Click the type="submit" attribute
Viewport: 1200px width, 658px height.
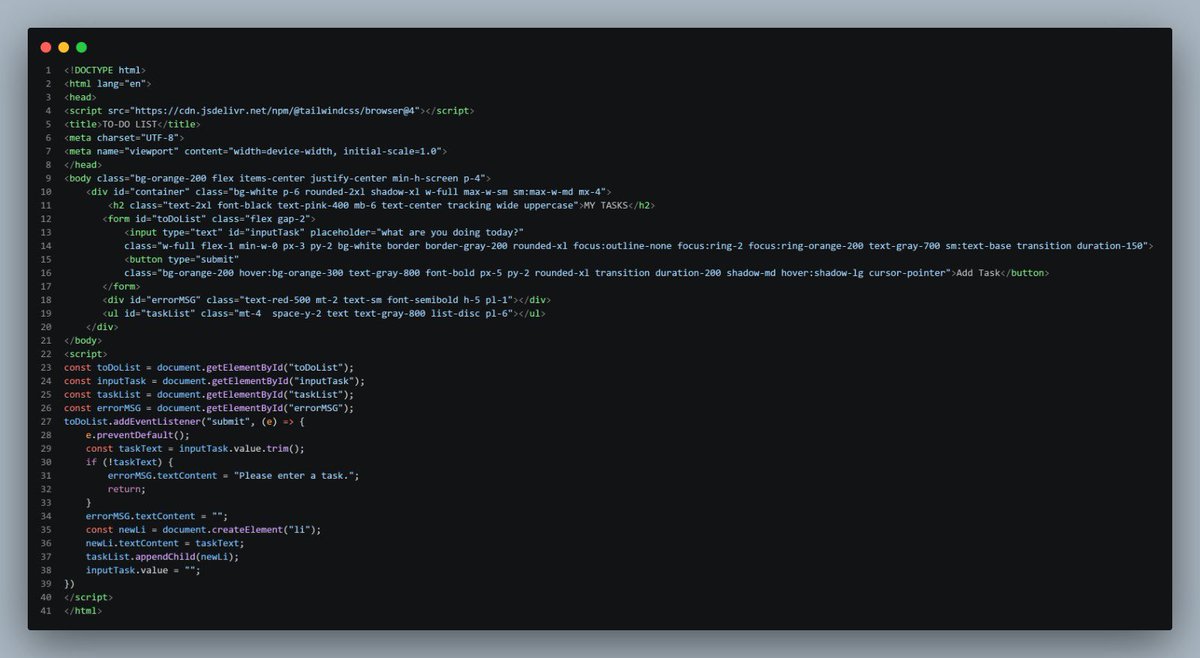pos(202,259)
